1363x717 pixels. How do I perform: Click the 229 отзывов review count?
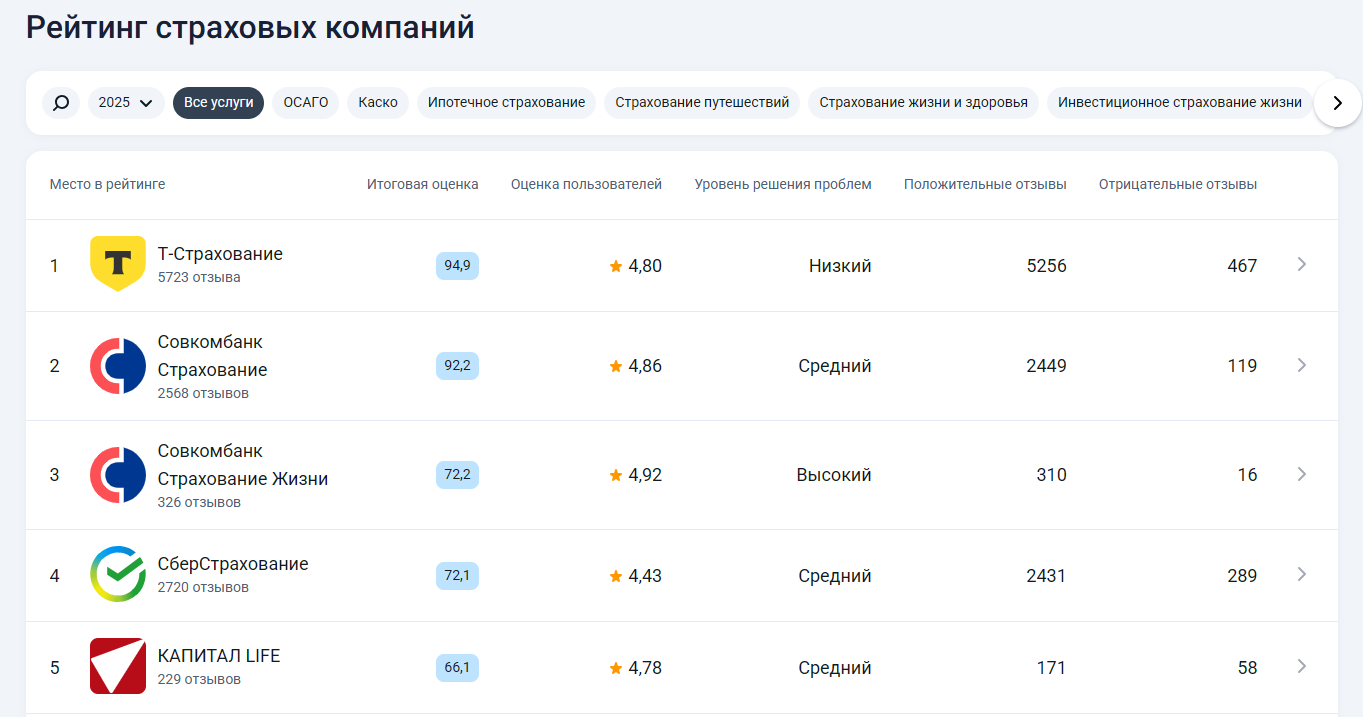199,680
